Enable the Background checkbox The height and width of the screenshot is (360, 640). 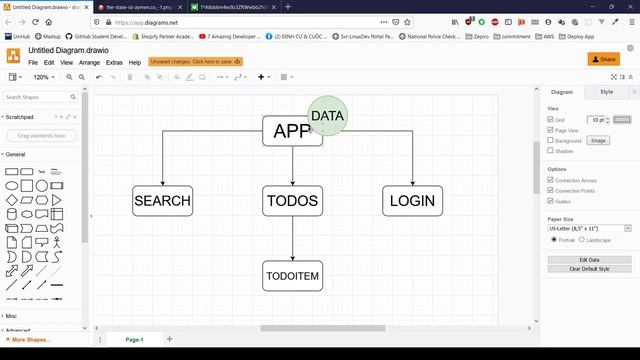550,140
